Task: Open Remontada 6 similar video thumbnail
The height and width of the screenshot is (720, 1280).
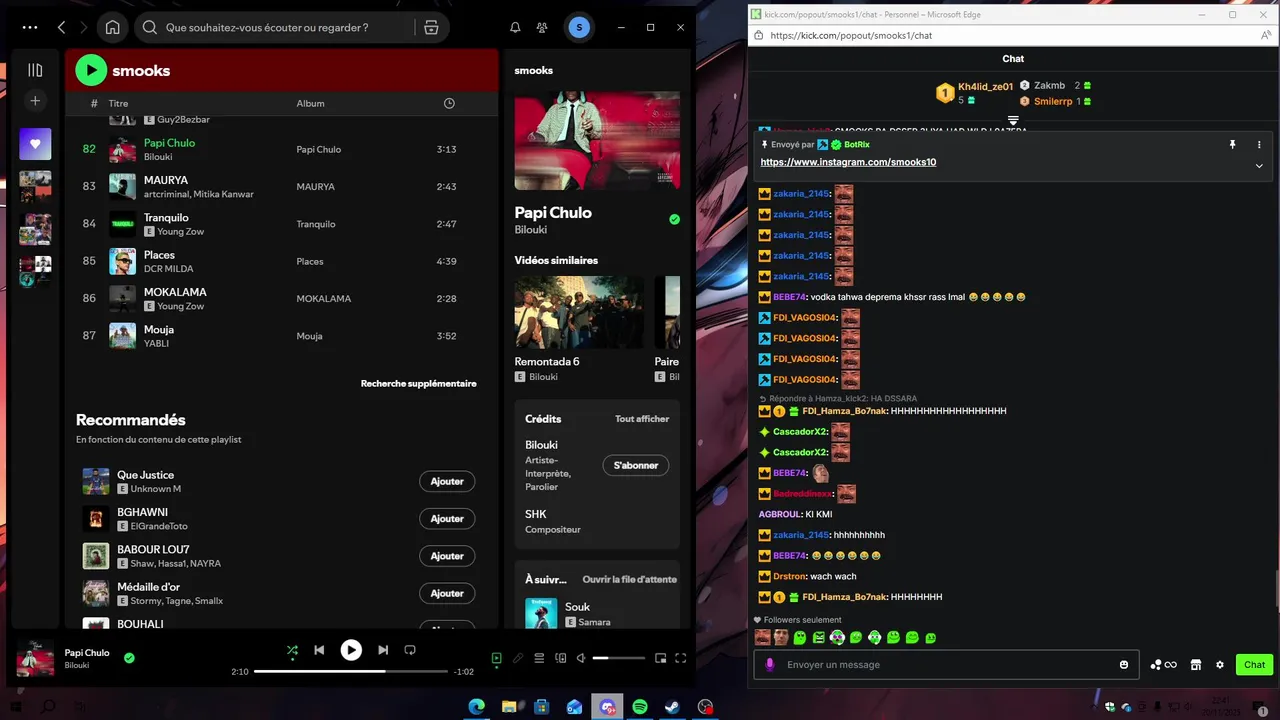Action: 579,312
